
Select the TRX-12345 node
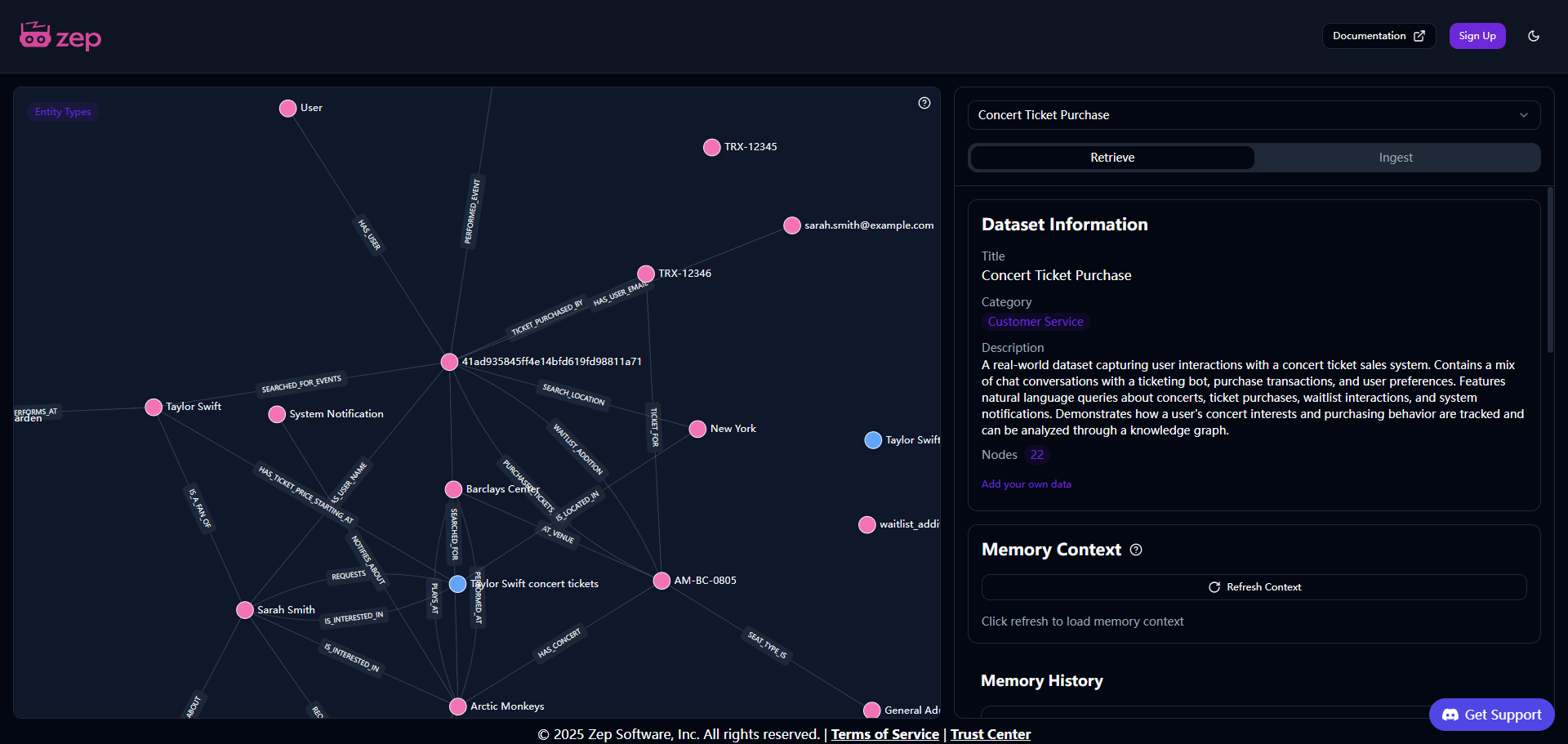click(x=711, y=147)
